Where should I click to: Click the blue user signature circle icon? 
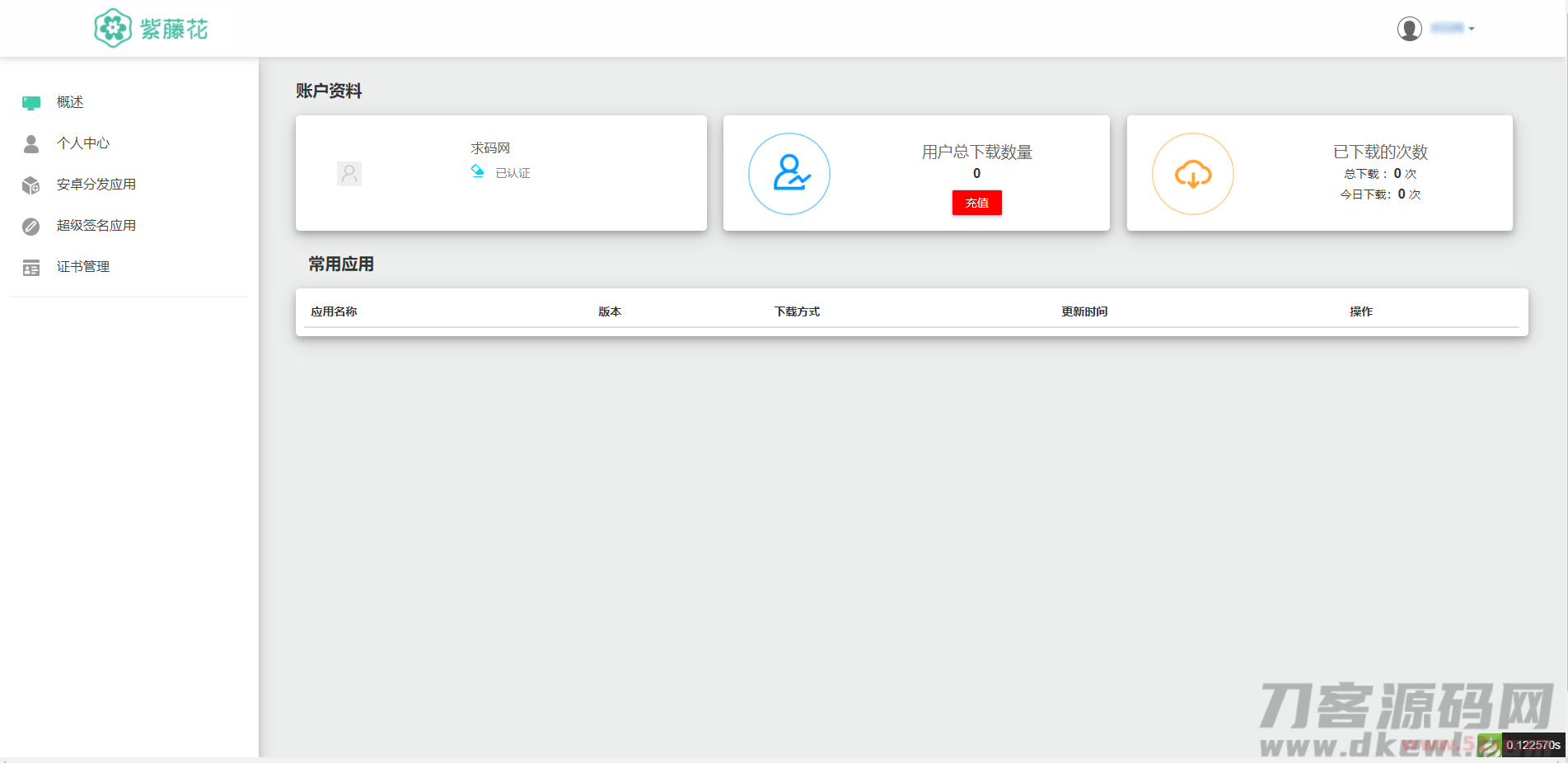[789, 174]
